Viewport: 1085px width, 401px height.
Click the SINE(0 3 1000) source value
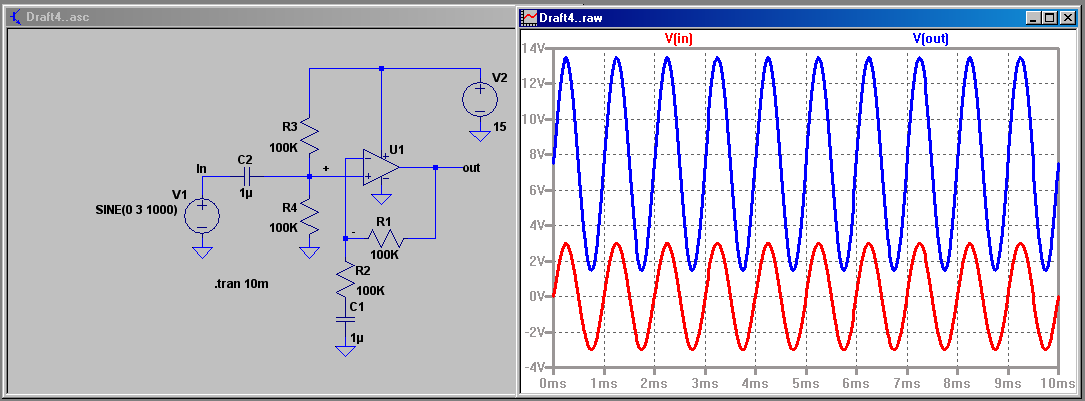tap(136, 209)
